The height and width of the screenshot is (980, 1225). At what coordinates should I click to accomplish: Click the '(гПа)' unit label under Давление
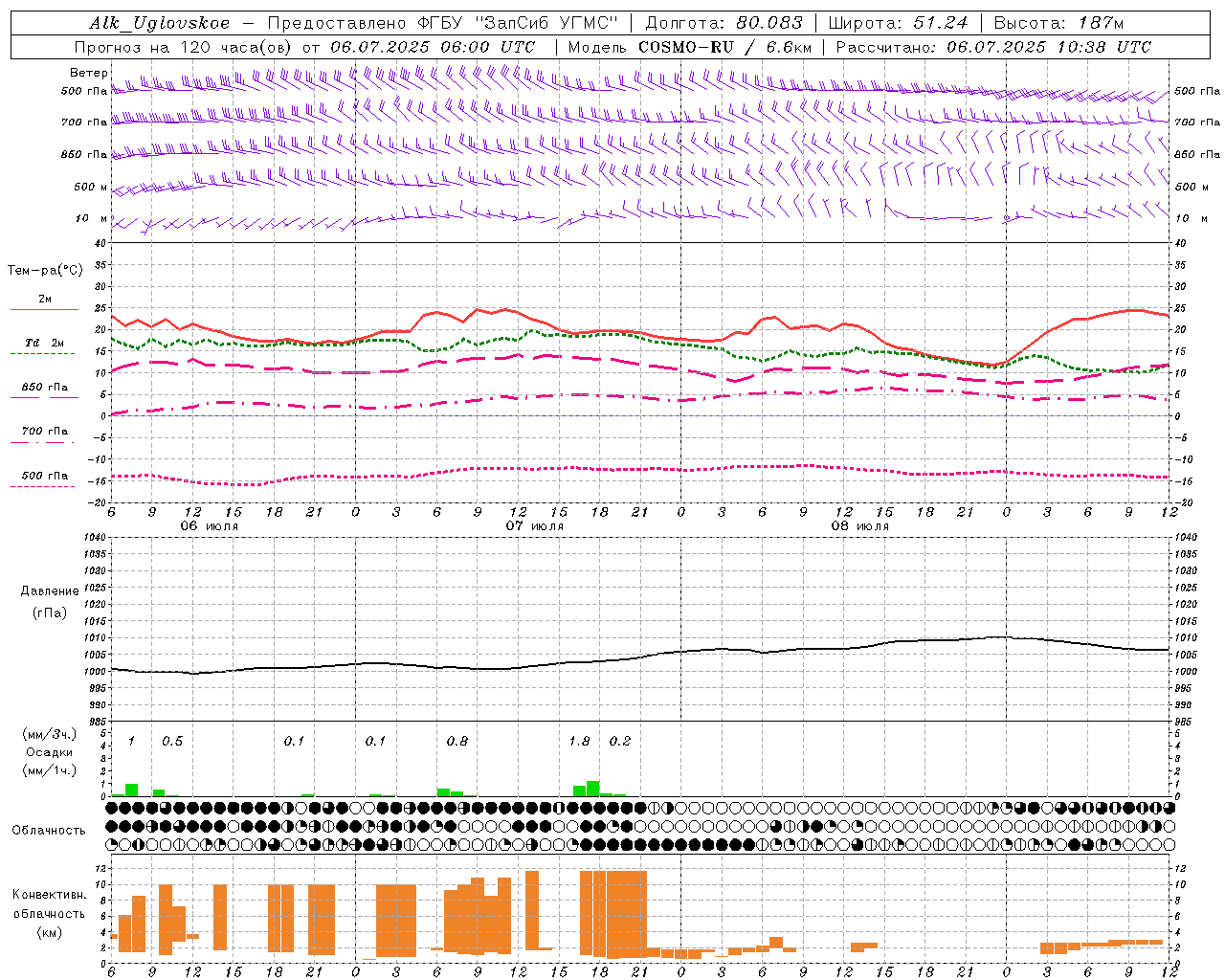50,613
